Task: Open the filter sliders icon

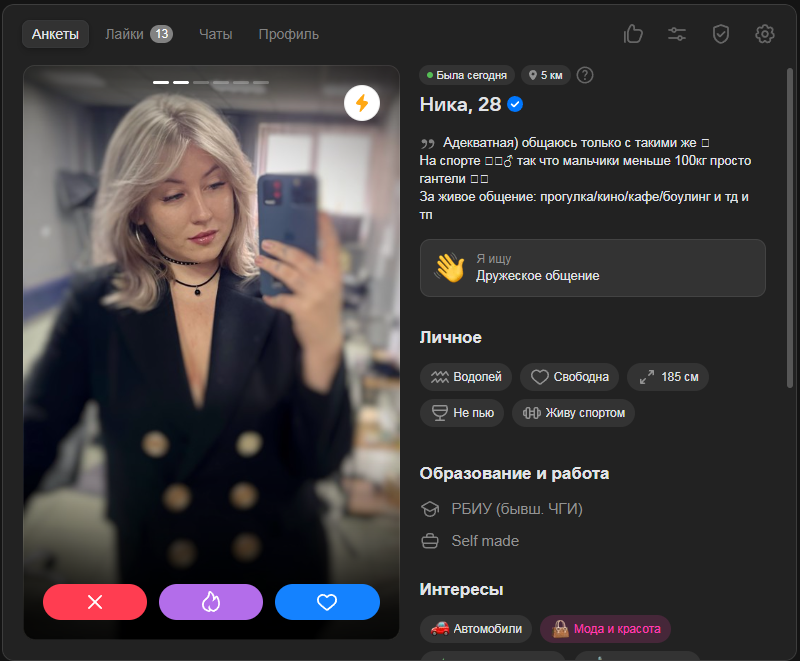Action: pyautogui.click(x=677, y=34)
